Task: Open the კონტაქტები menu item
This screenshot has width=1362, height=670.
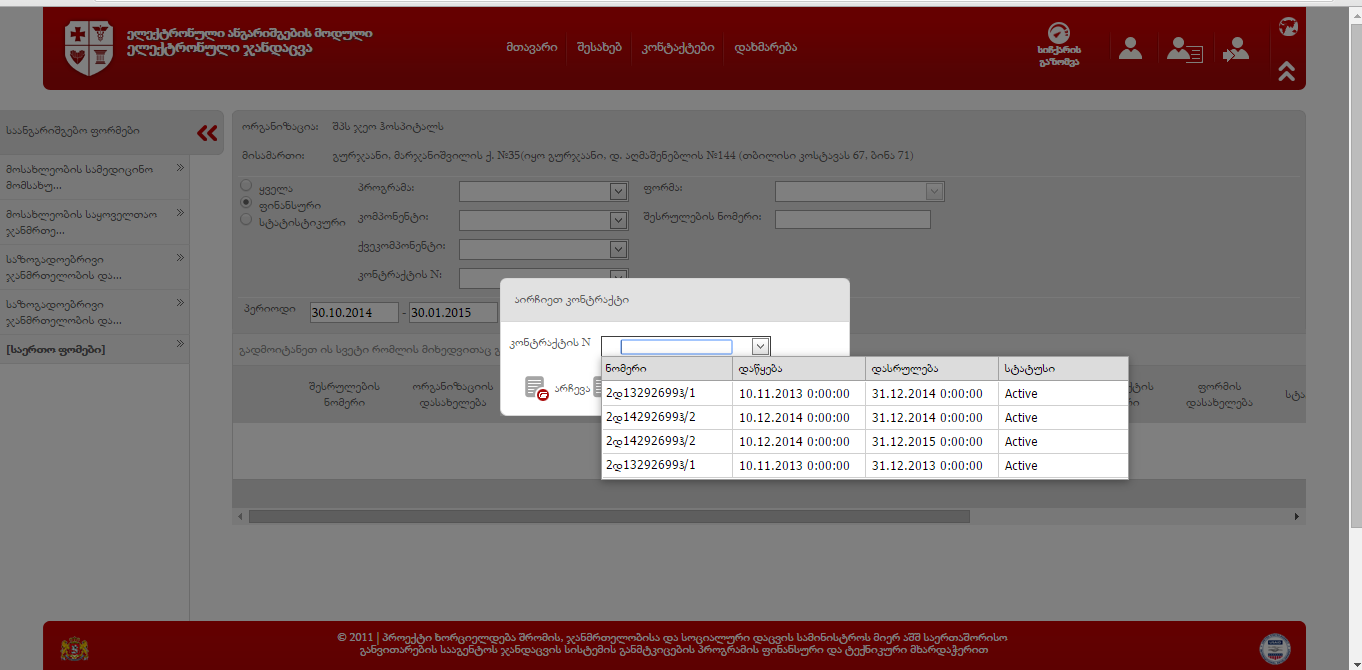Action: click(678, 47)
